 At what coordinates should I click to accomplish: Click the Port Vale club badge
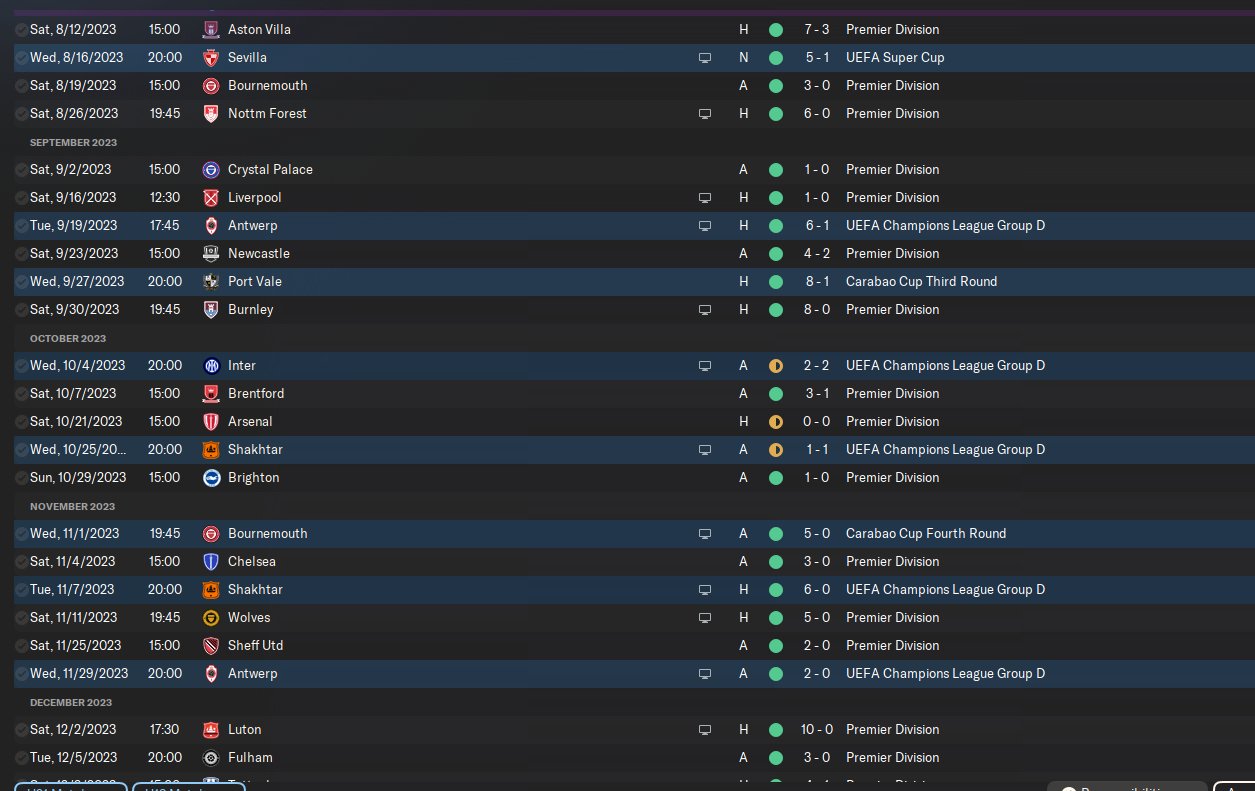click(210, 282)
